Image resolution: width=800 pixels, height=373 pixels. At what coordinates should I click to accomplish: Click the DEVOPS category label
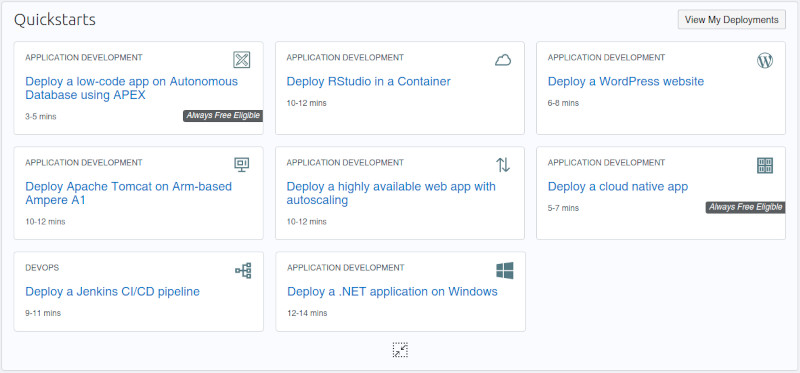pos(42,268)
